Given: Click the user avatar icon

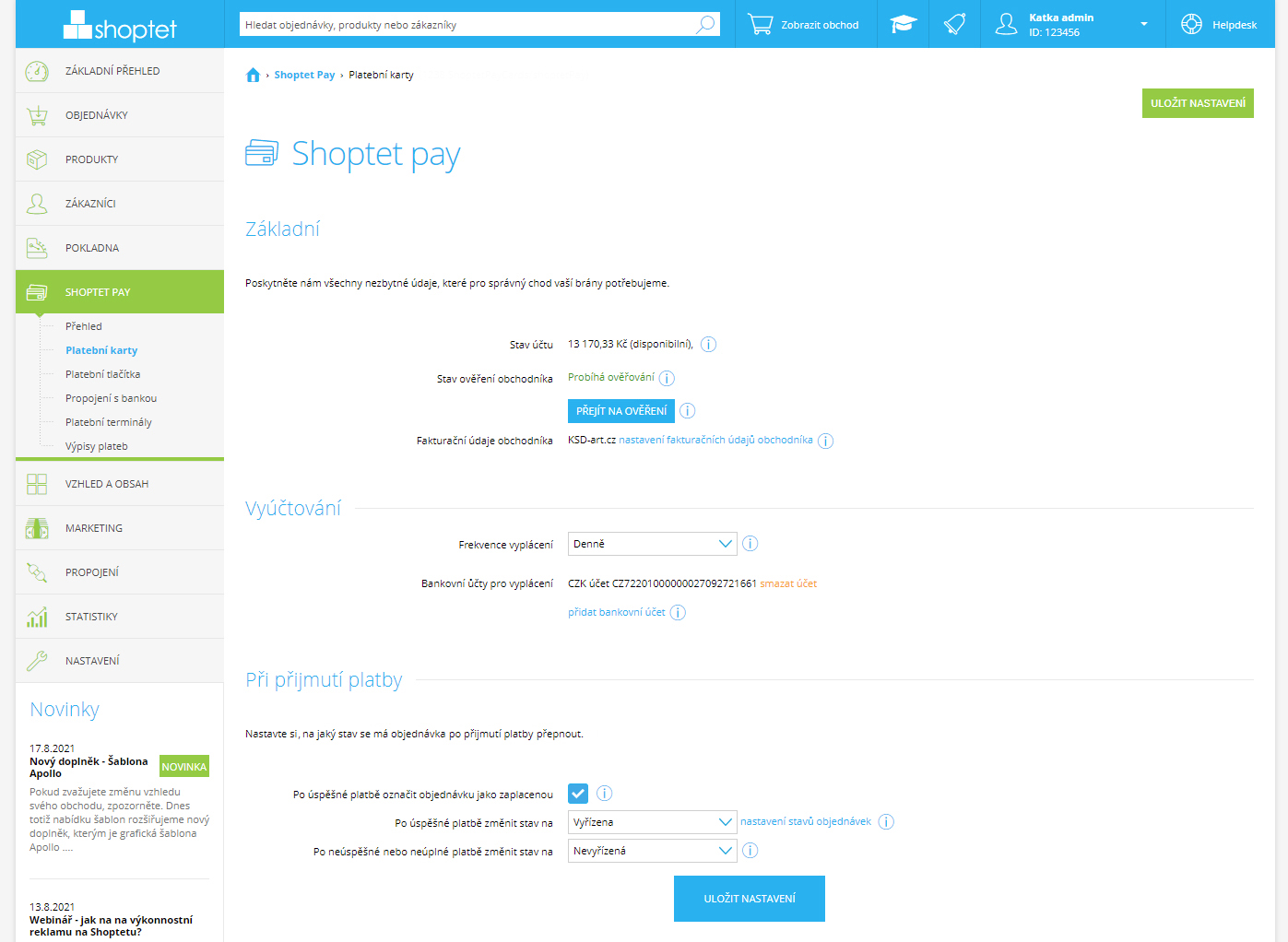Looking at the screenshot, I should [1006, 24].
